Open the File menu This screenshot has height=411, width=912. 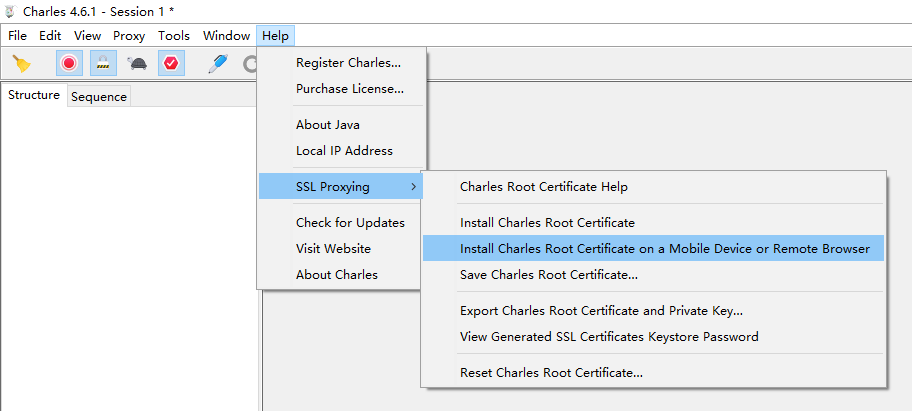tap(17, 35)
